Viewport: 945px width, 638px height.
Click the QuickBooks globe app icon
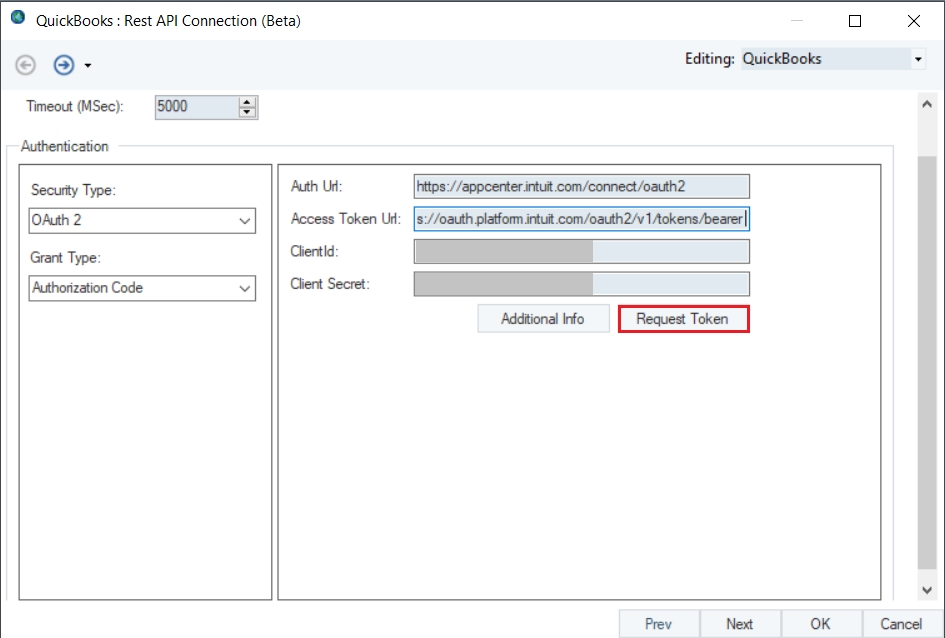pyautogui.click(x=18, y=17)
